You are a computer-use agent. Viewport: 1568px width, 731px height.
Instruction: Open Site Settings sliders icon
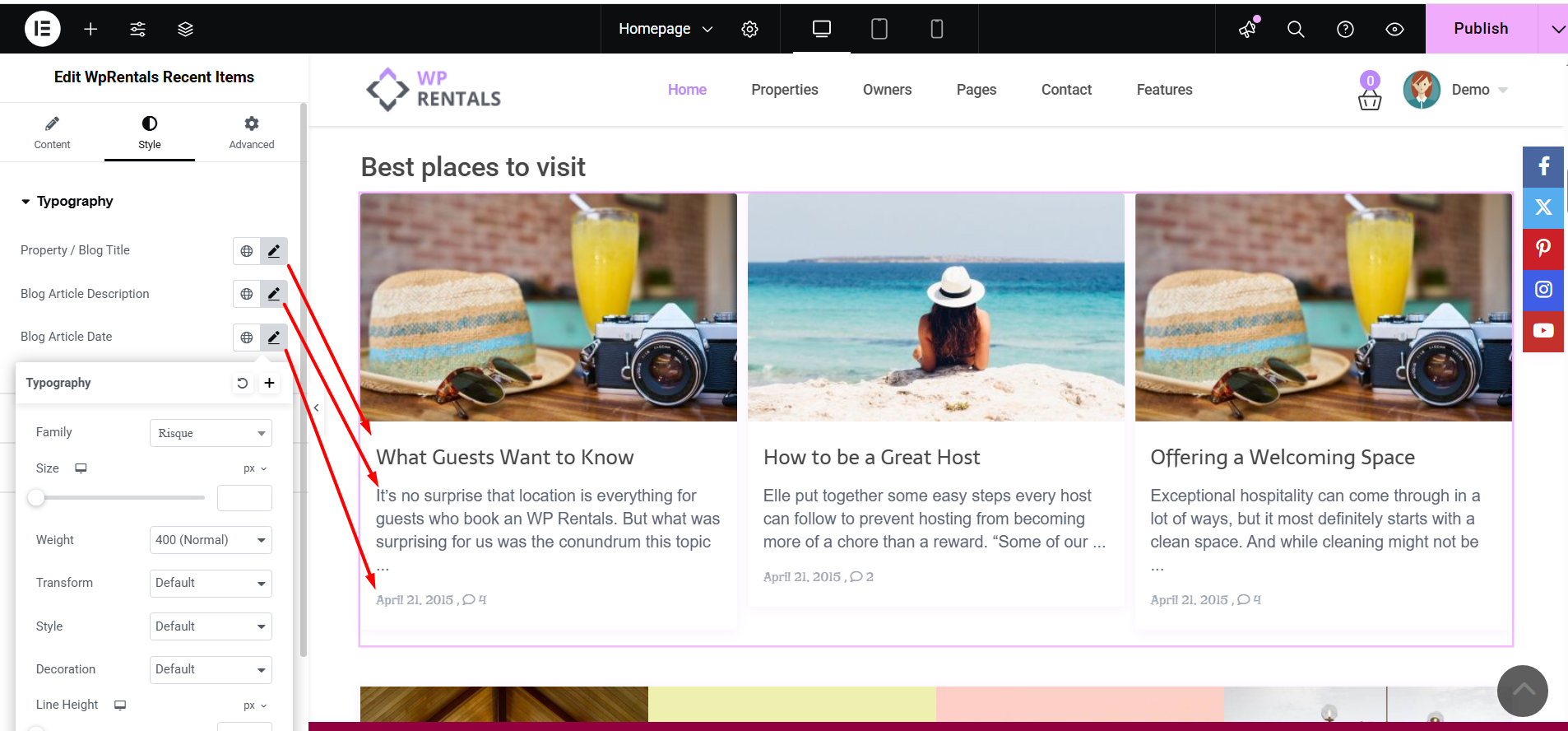pos(138,29)
